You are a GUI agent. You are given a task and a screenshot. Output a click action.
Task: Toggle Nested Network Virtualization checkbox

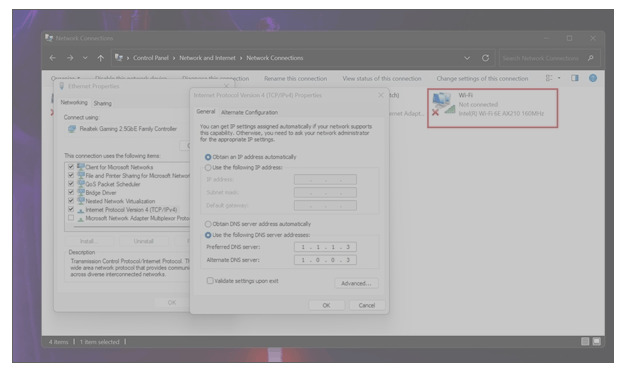point(71,201)
